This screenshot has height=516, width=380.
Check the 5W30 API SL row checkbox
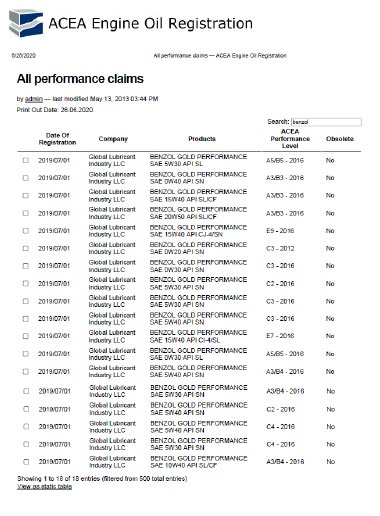pyautogui.click(x=26, y=160)
